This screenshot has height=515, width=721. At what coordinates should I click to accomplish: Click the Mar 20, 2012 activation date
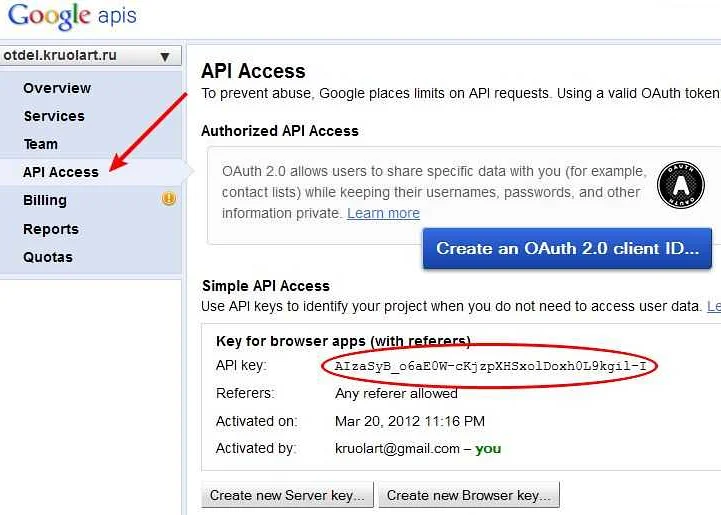pyautogui.click(x=410, y=421)
